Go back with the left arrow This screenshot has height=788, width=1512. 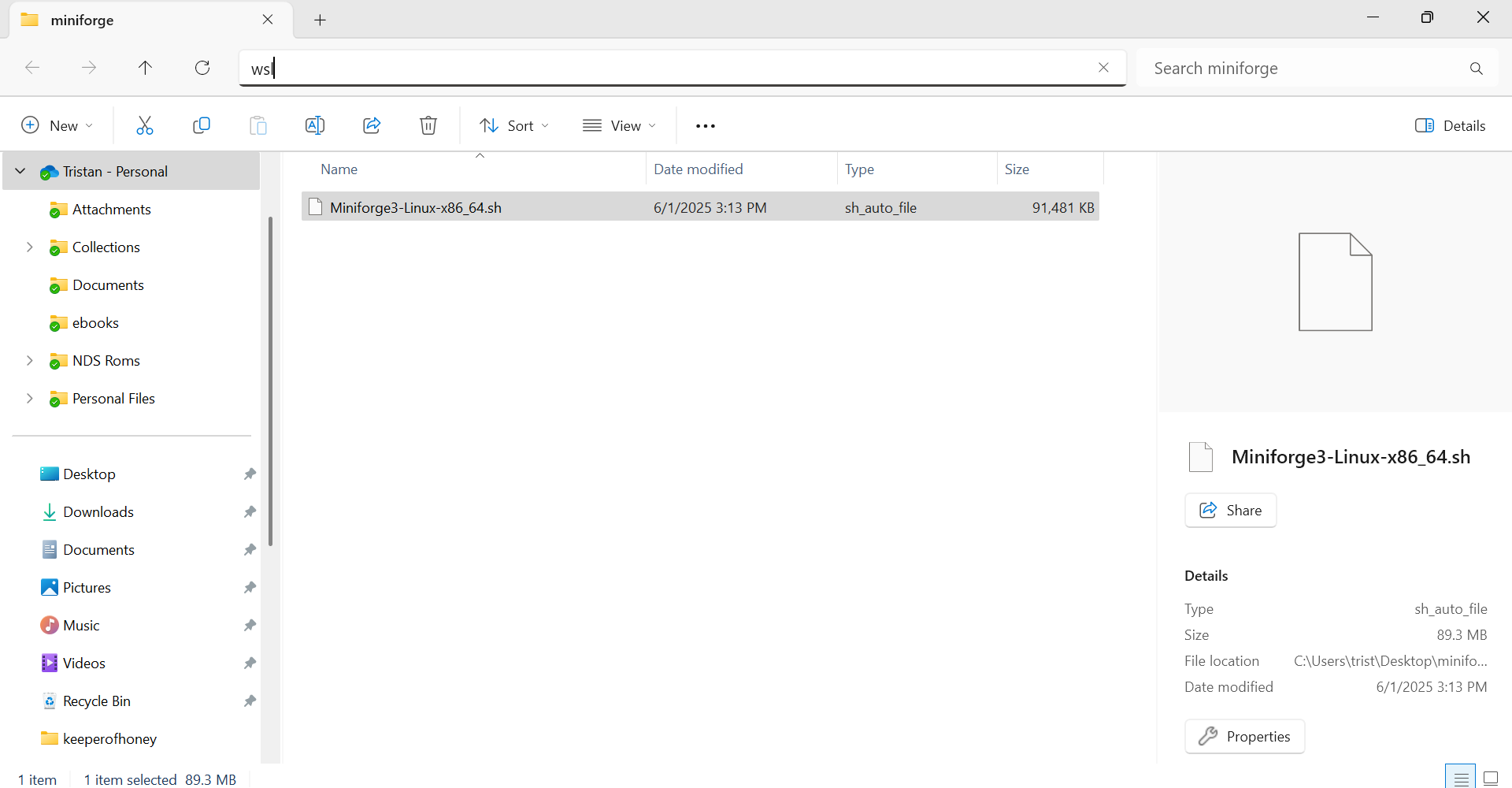tap(32, 68)
